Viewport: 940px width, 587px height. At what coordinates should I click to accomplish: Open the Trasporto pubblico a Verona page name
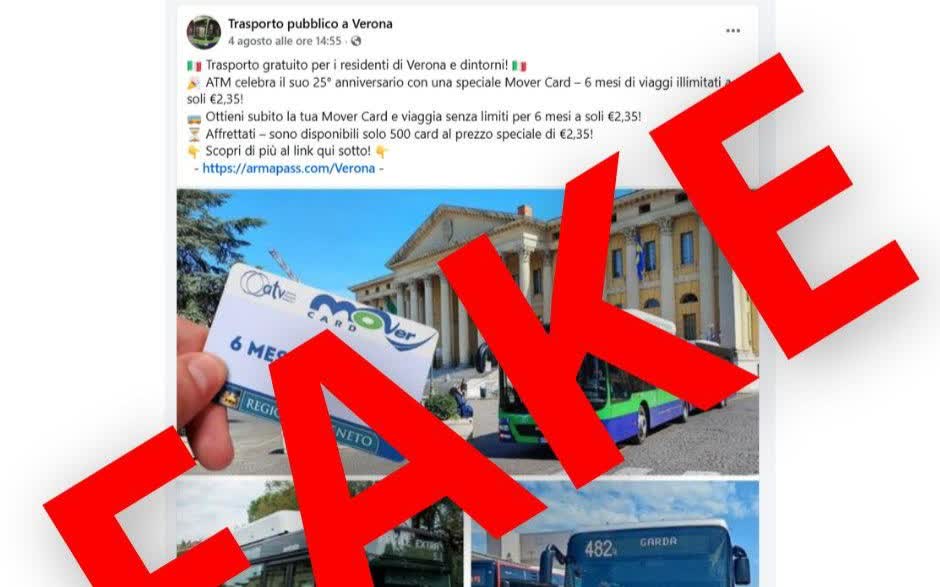pos(310,24)
